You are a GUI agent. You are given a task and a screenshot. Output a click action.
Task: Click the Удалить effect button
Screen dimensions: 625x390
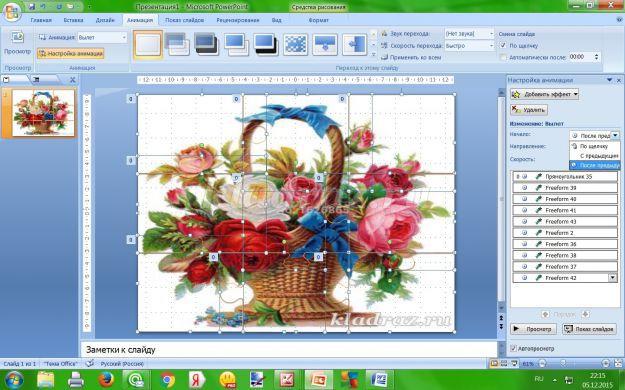tap(529, 110)
